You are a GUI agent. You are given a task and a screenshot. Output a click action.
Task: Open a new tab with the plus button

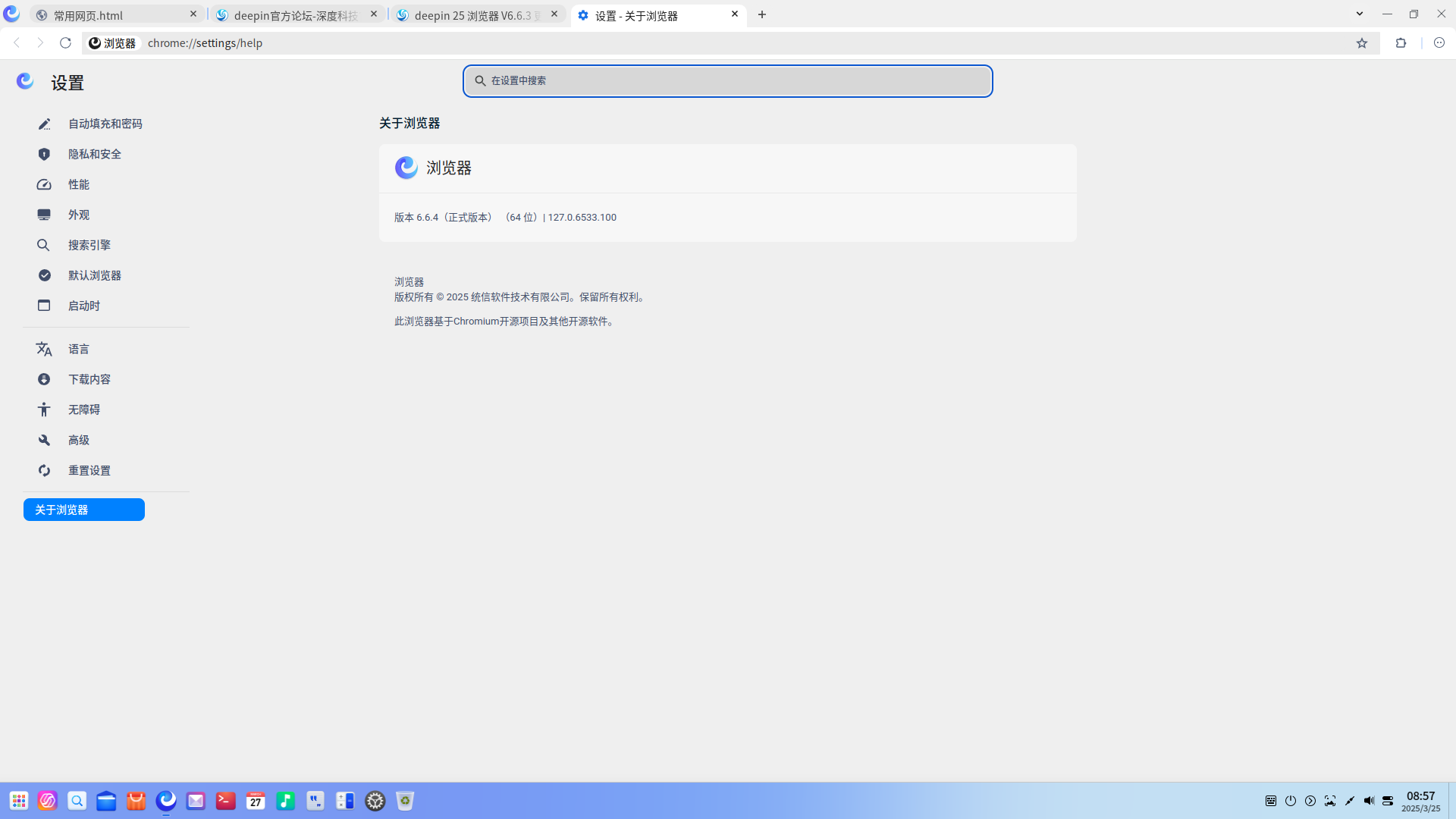762,14
